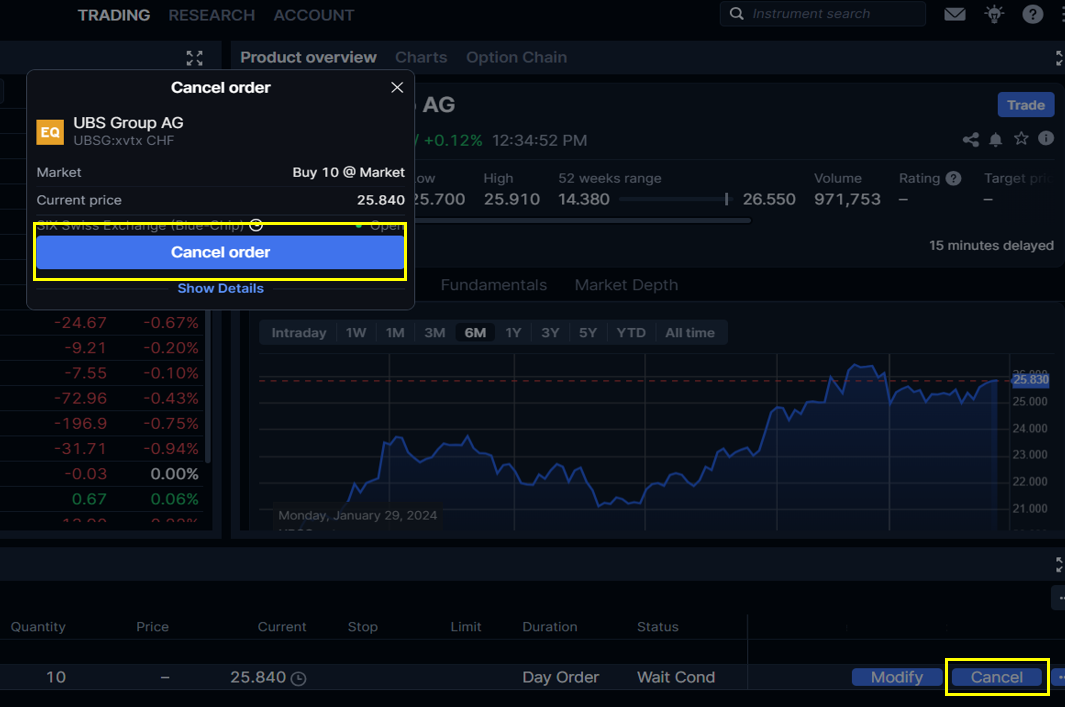Select the Intraday chart range
The image size is (1065, 707).
299,333
